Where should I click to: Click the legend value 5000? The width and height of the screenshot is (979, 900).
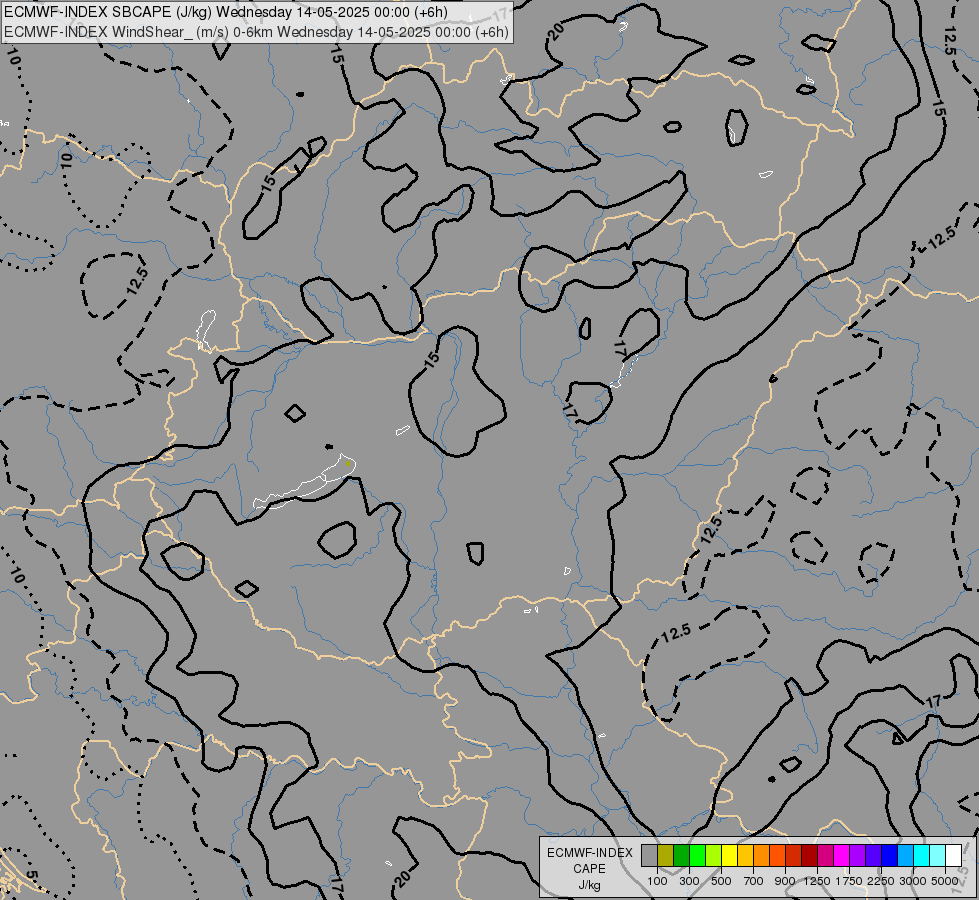[x=945, y=881]
